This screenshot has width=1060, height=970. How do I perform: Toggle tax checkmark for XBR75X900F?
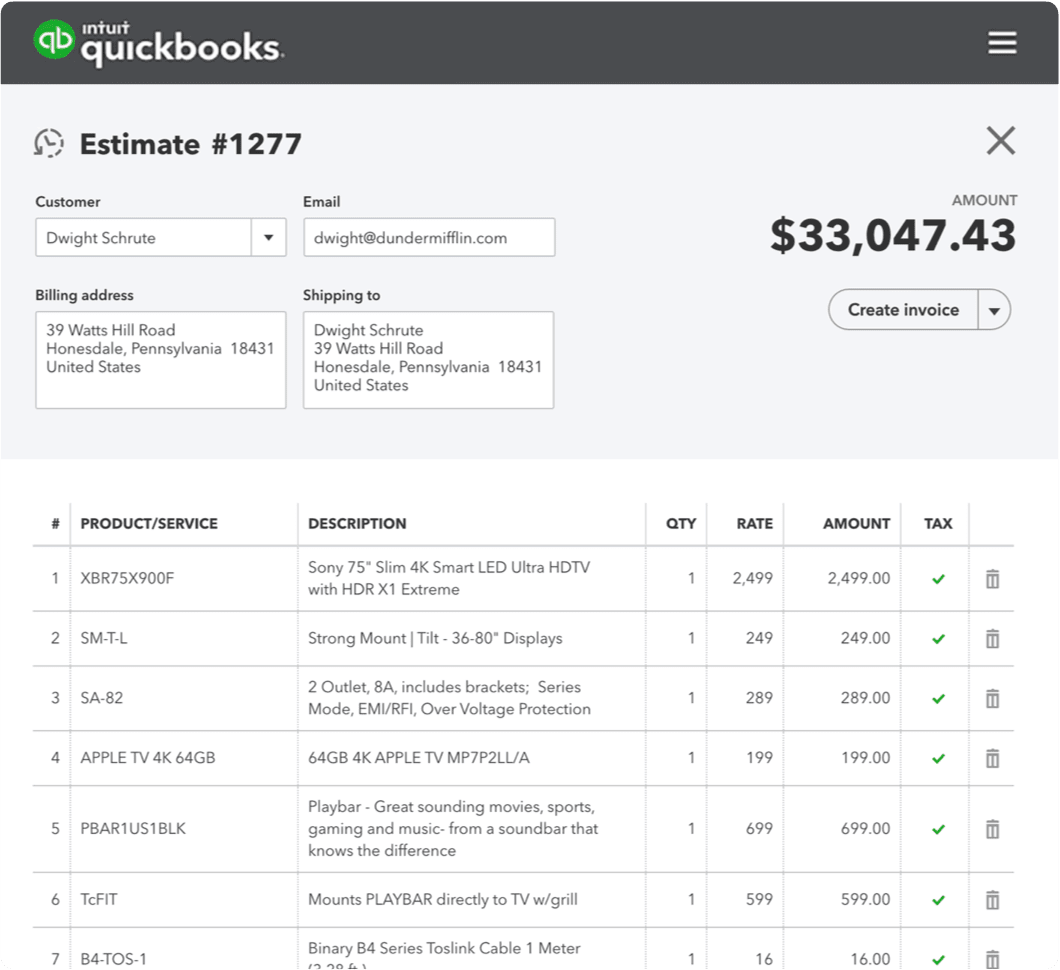tap(938, 579)
